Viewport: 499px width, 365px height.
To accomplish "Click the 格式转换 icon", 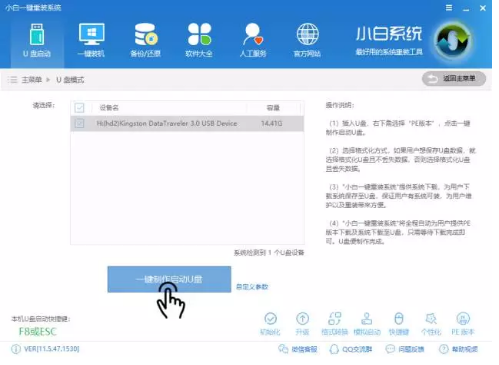I will [334, 319].
